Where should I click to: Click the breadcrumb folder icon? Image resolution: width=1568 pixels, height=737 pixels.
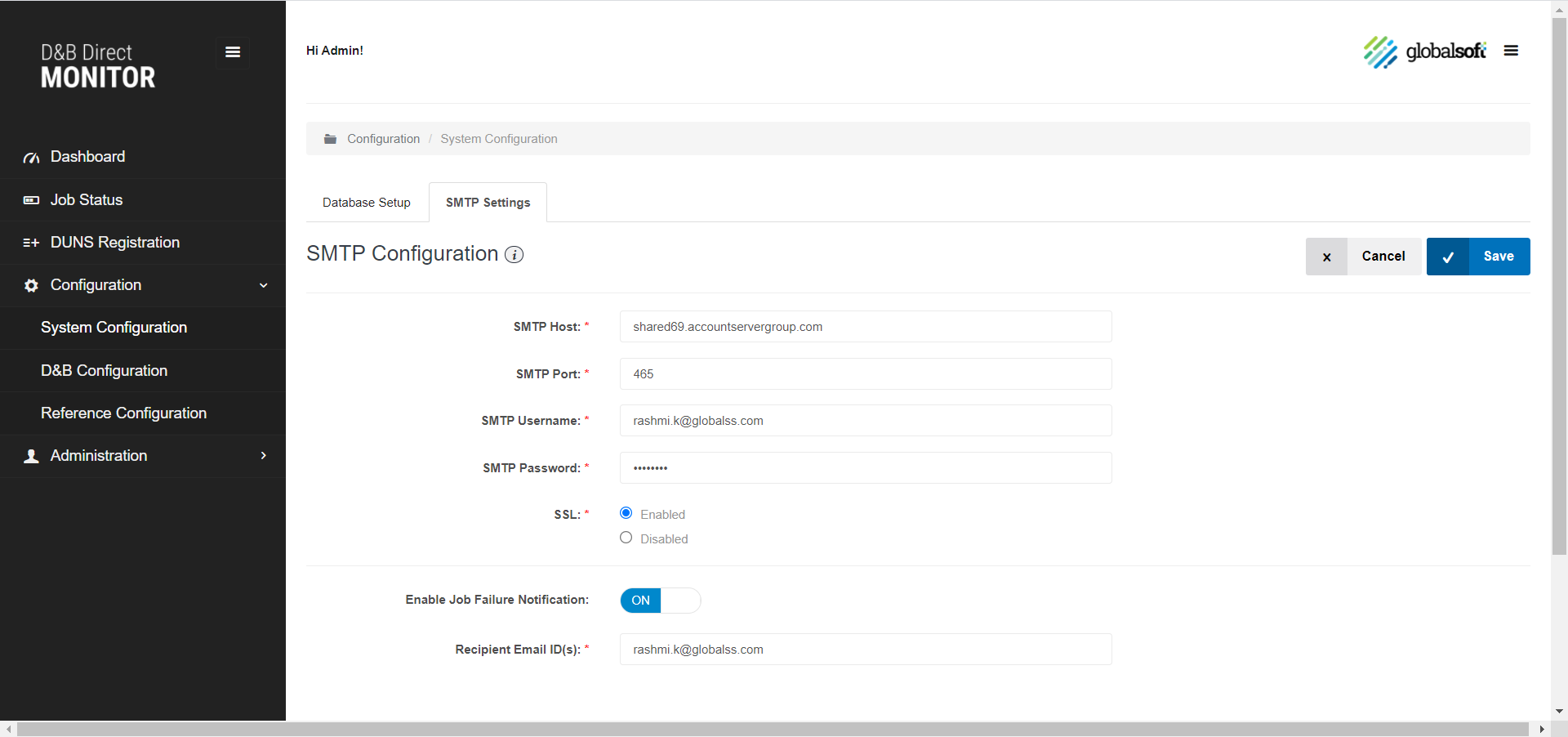tap(330, 139)
